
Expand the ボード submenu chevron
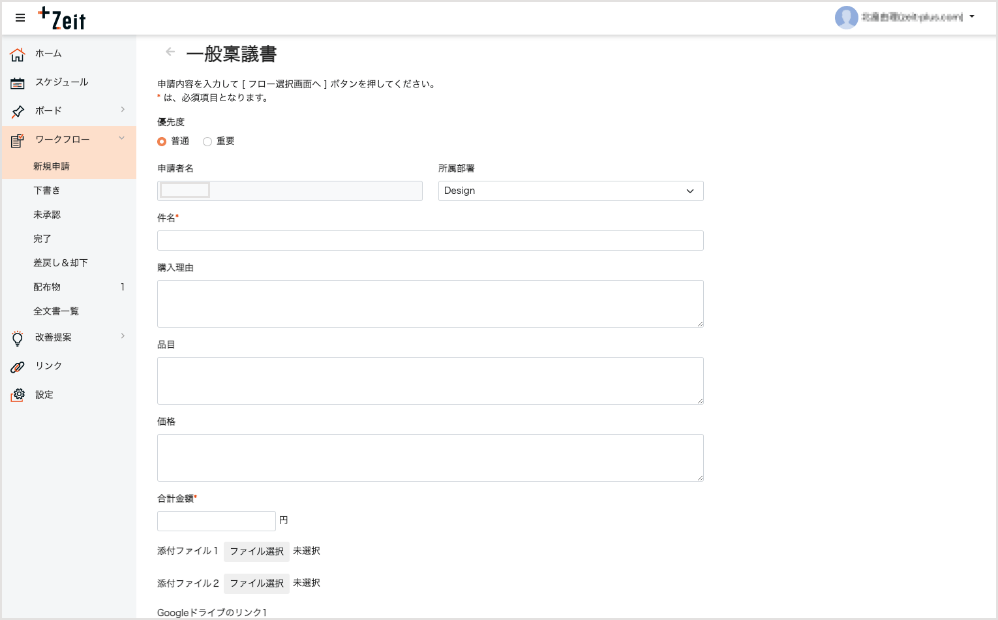pos(122,110)
